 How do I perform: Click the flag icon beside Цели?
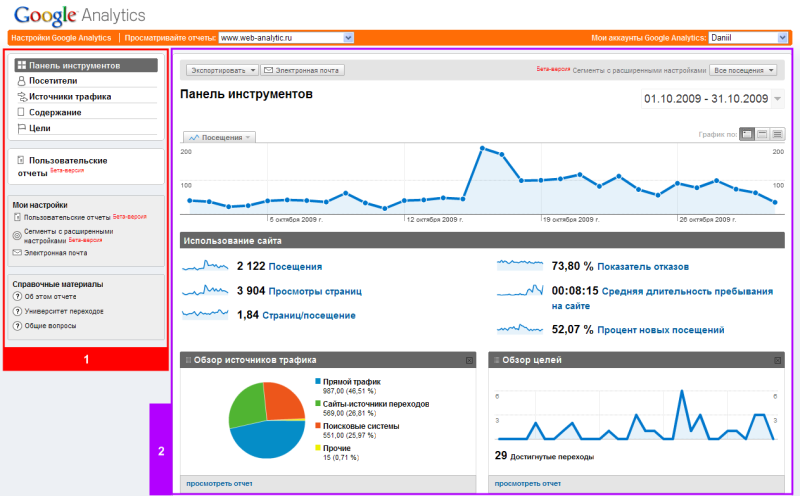click(21, 129)
